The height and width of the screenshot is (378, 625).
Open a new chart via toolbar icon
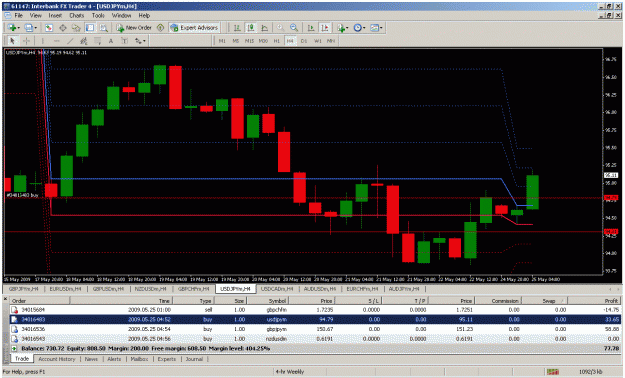pyautogui.click(x=11, y=28)
